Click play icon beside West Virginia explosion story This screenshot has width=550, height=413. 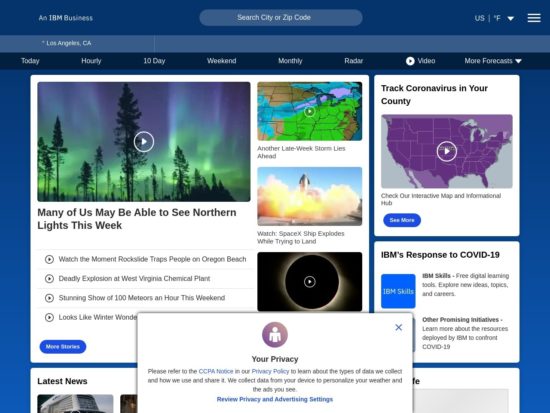point(49,279)
